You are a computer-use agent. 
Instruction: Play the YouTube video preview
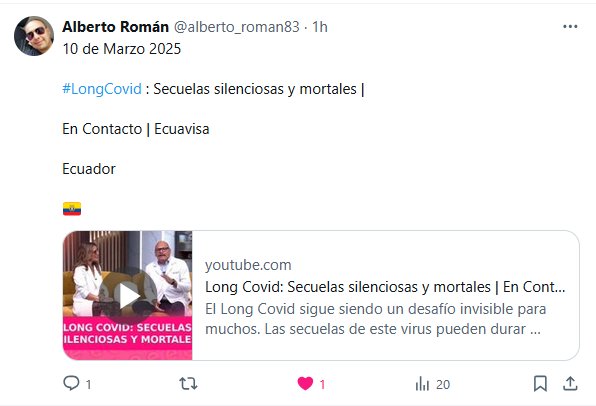point(128,295)
